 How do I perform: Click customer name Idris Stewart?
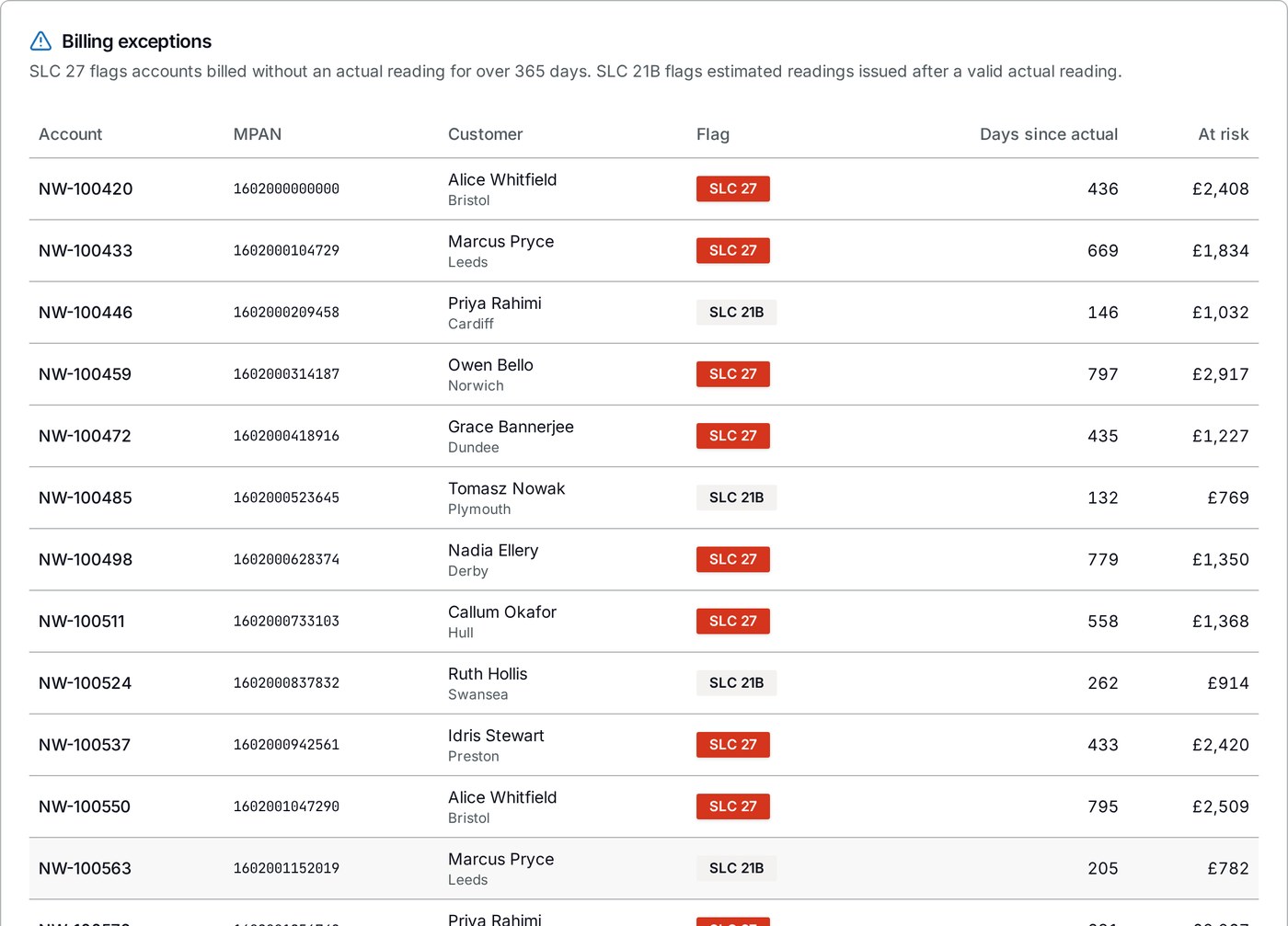pos(496,735)
